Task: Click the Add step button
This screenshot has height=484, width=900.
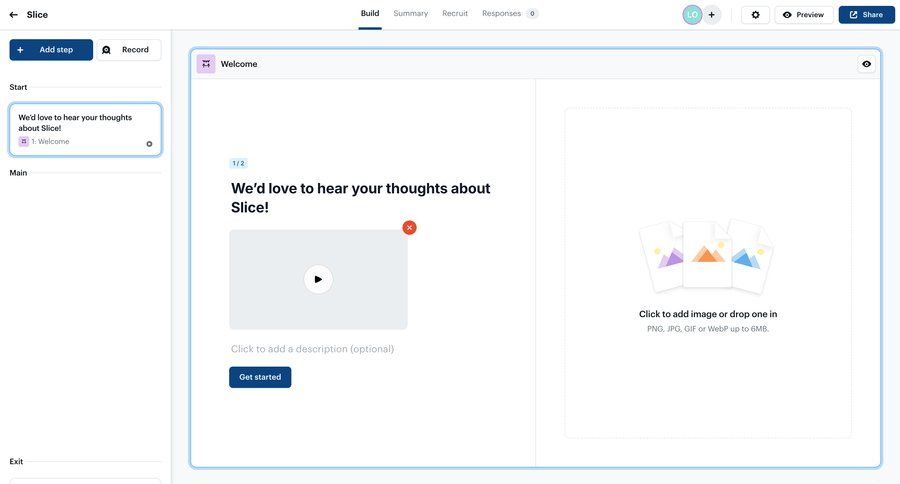Action: (51, 50)
